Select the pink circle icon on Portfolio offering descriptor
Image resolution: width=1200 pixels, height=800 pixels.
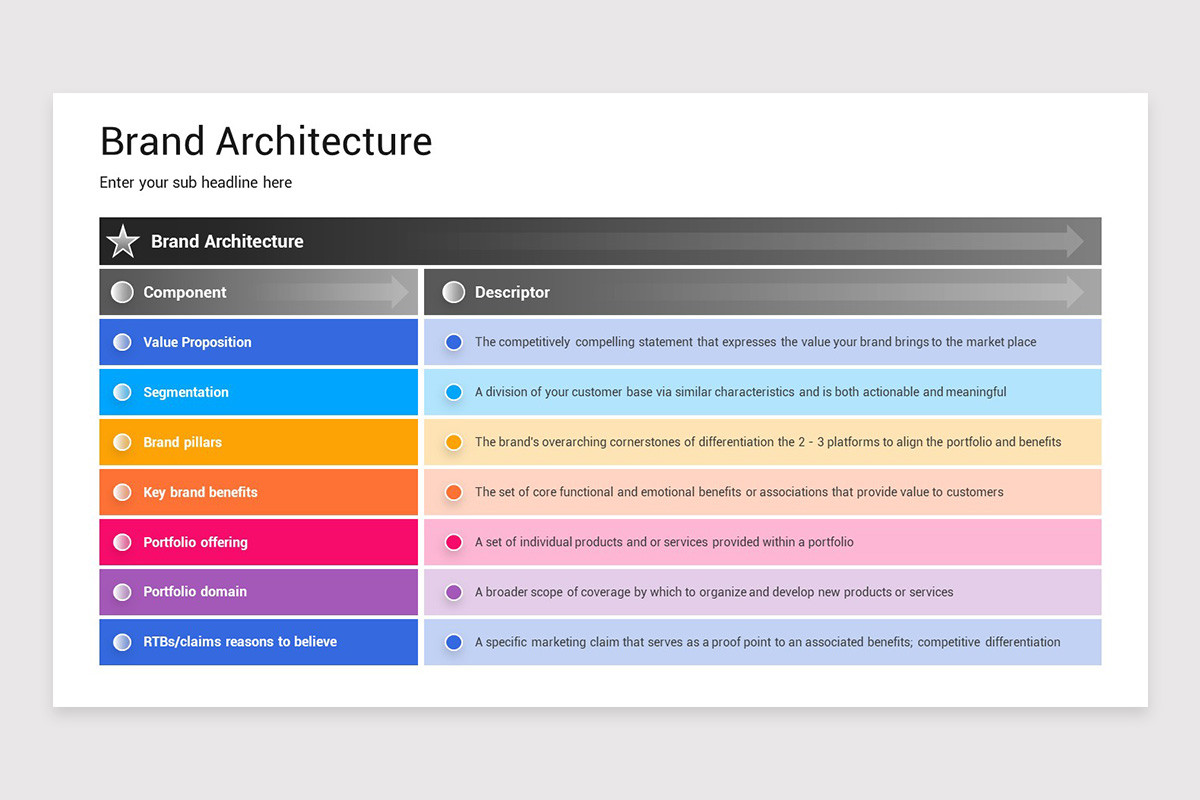(453, 542)
